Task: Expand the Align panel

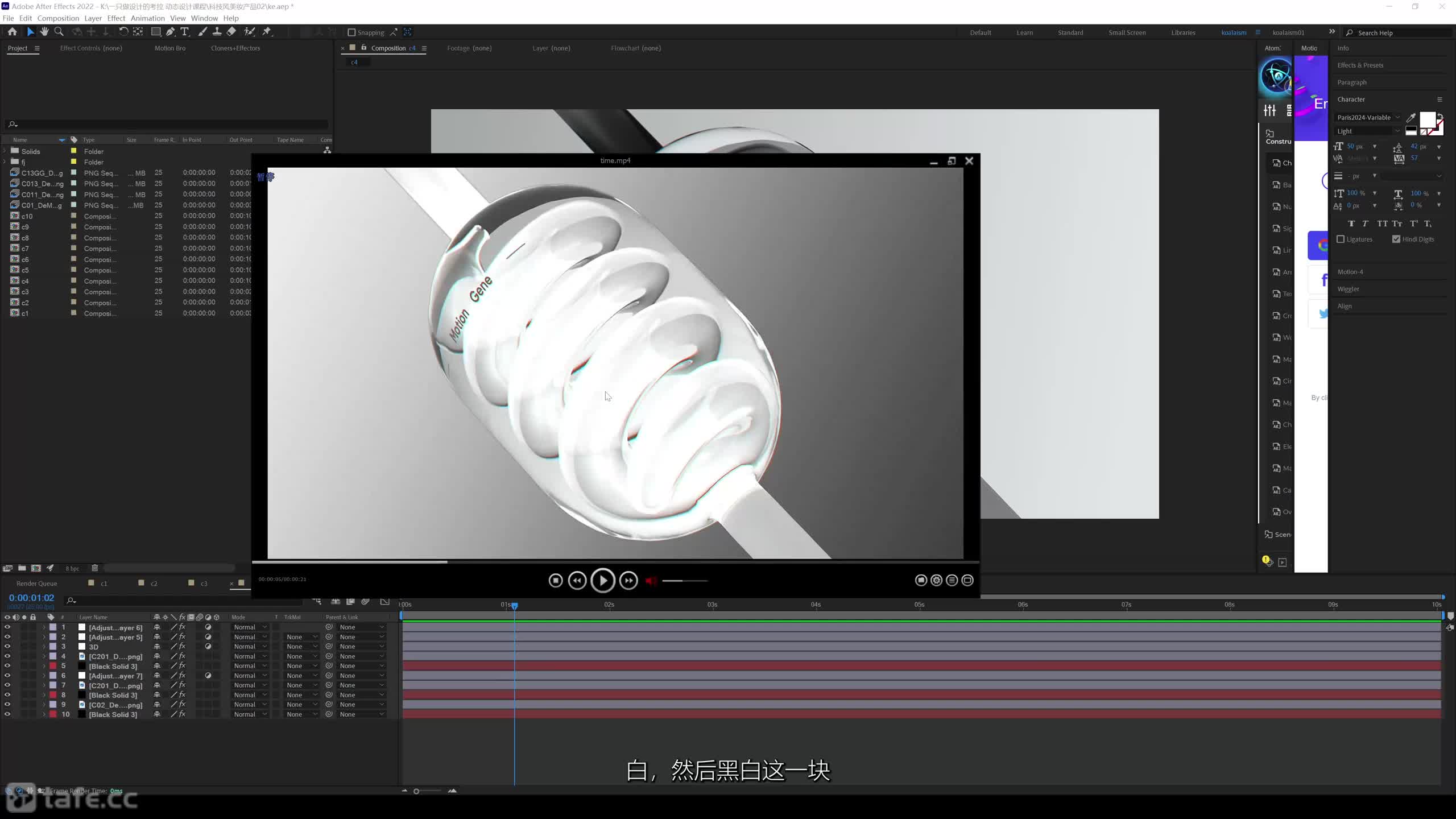Action: (x=1345, y=306)
